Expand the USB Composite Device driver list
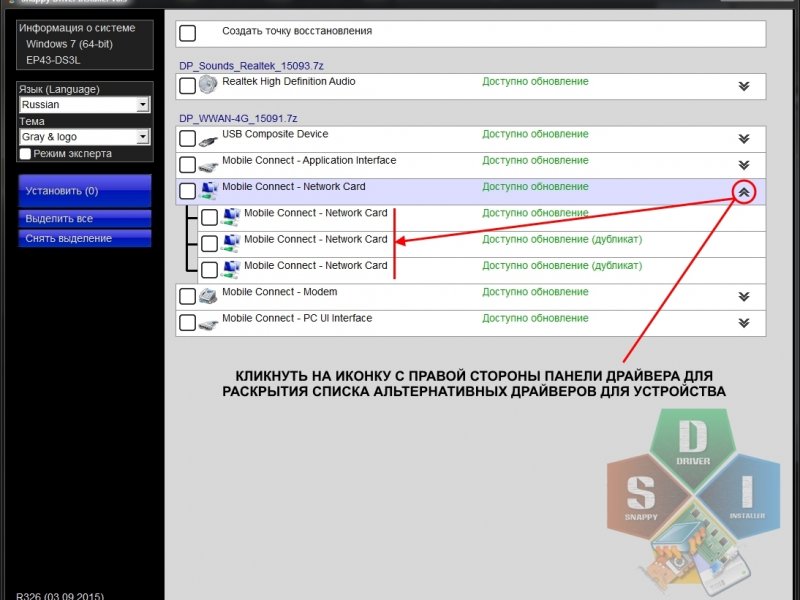This screenshot has height=600, width=800. point(744,139)
